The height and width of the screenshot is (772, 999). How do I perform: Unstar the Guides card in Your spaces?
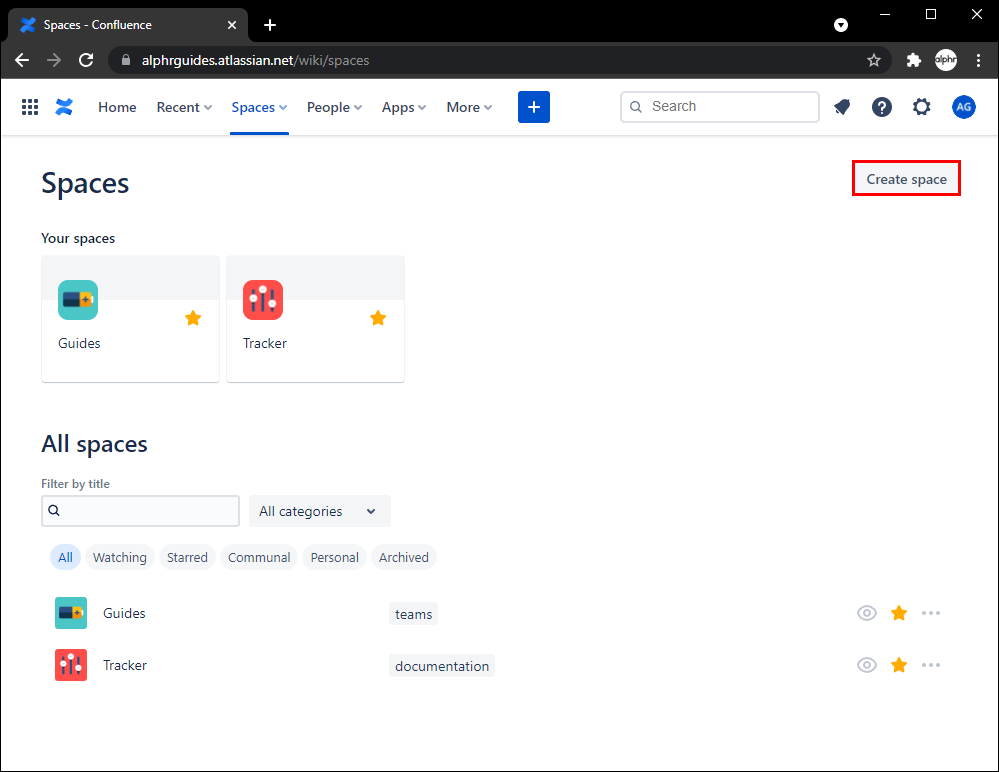(193, 318)
